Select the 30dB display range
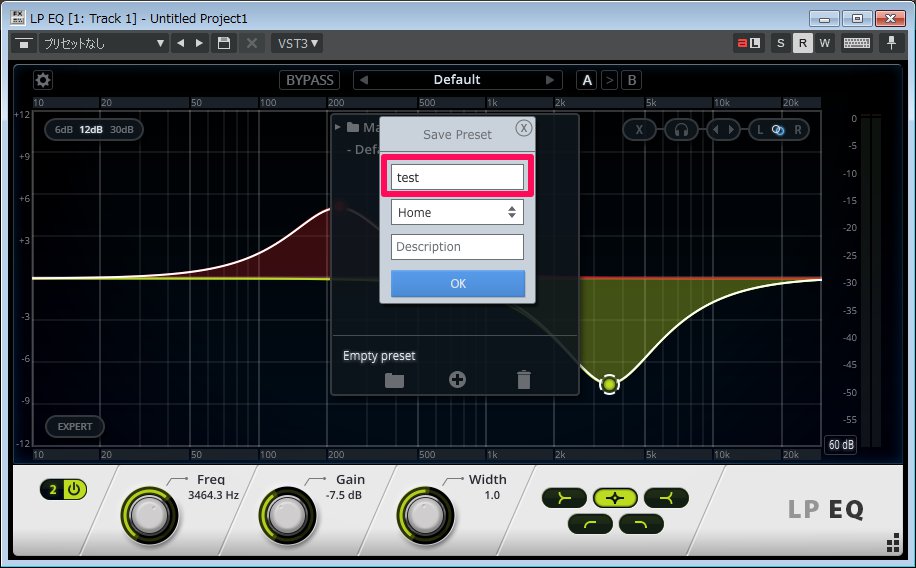This screenshot has width=916, height=568. click(x=121, y=129)
